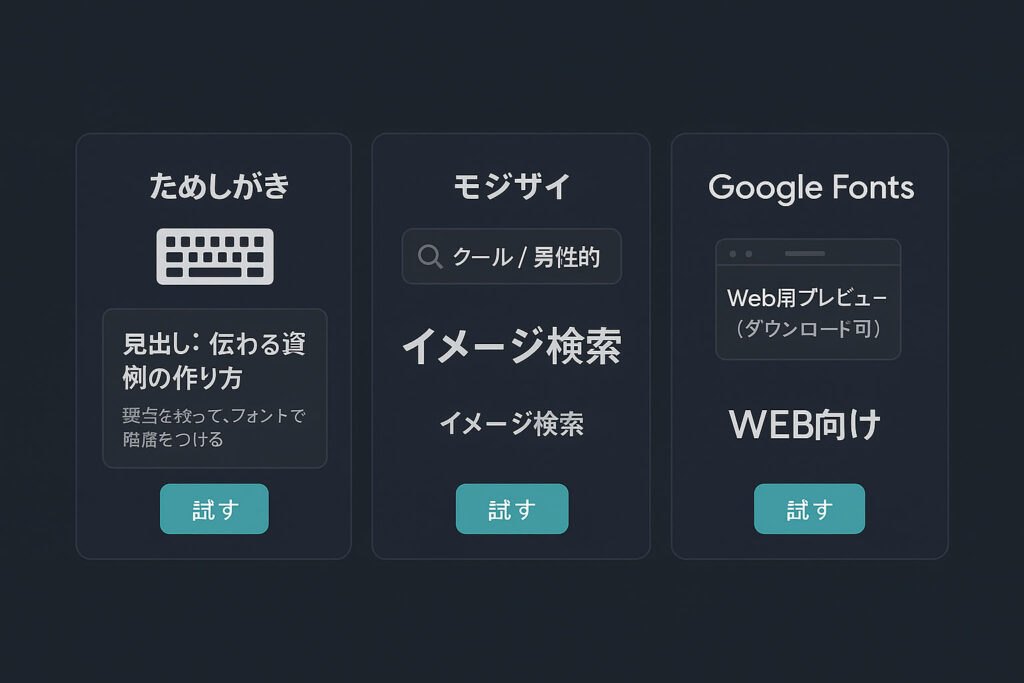Click the (ダウンロード可) note
This screenshot has height=683, width=1024.
[808, 328]
